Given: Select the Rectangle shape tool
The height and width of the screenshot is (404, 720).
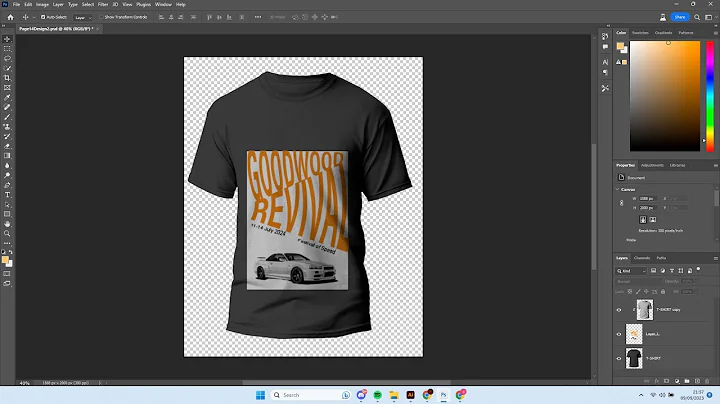Looking at the screenshot, I should (7, 214).
